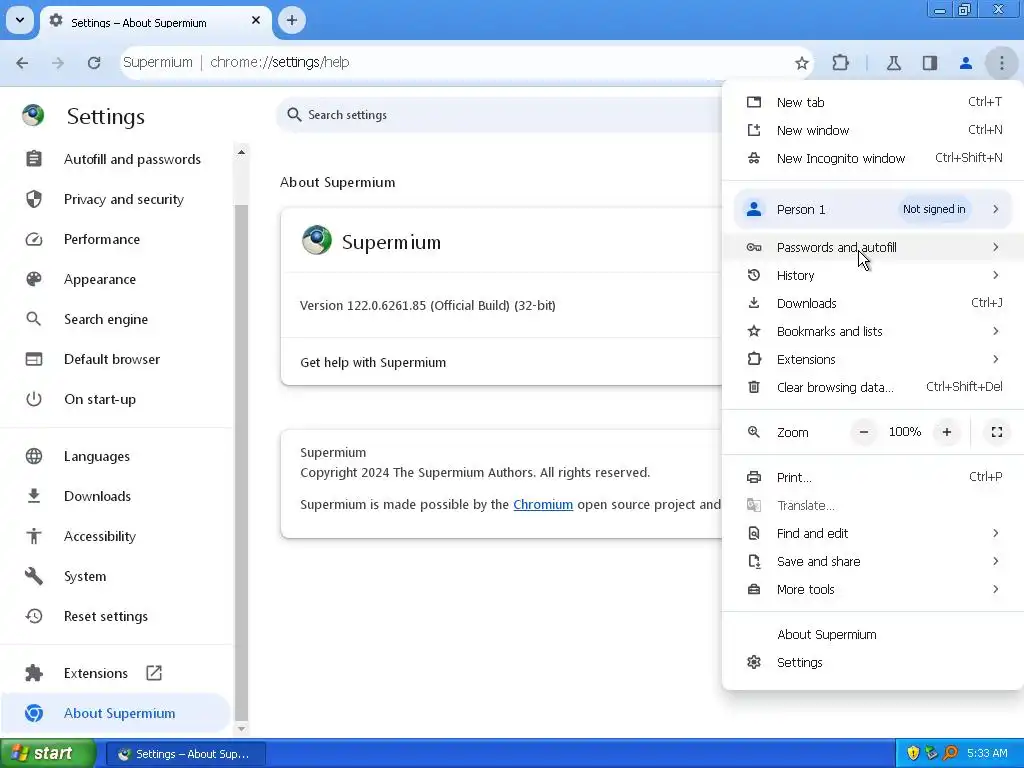Go to Appearance settings

pos(115,280)
